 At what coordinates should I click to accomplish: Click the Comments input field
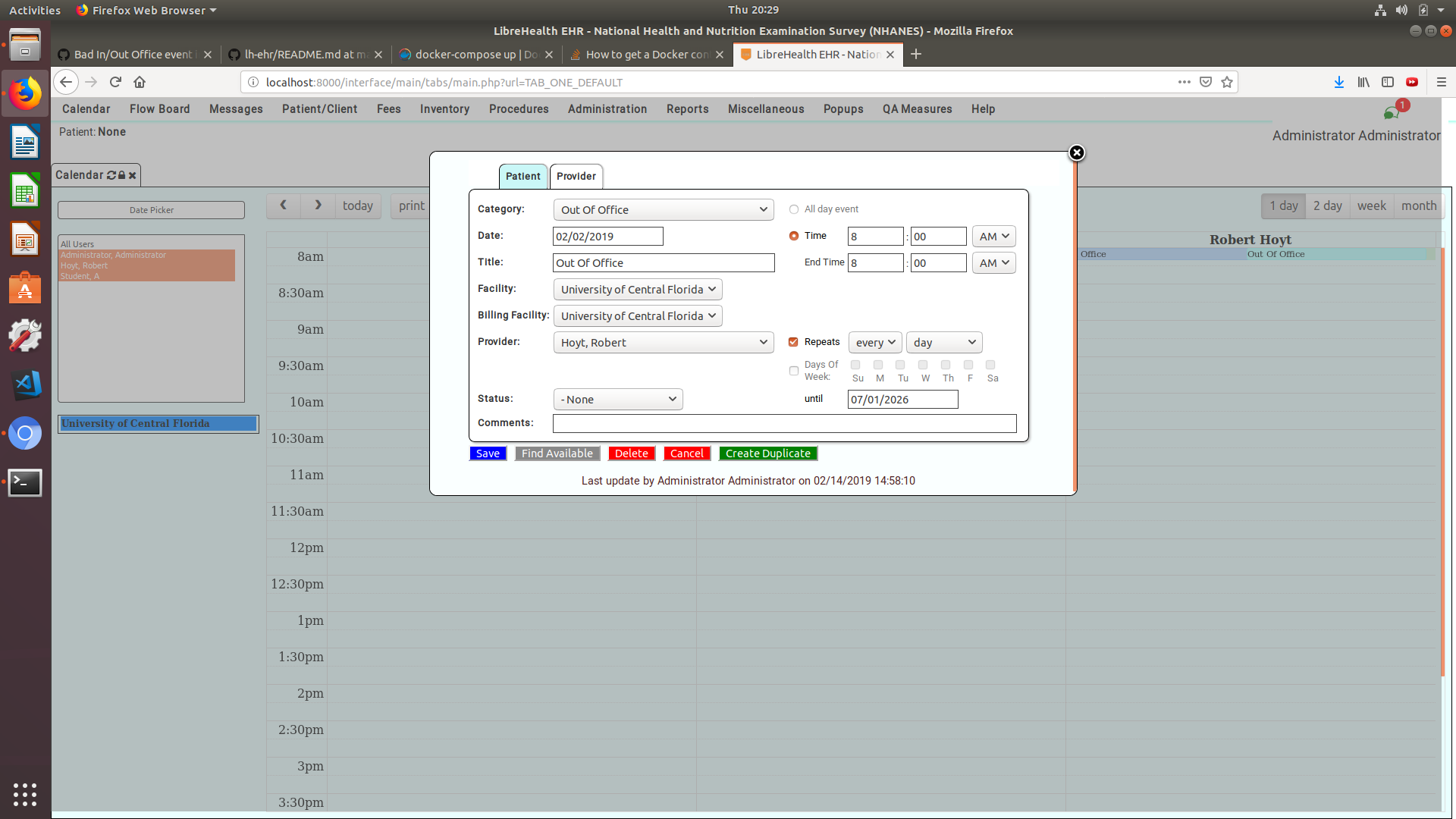[x=784, y=423]
